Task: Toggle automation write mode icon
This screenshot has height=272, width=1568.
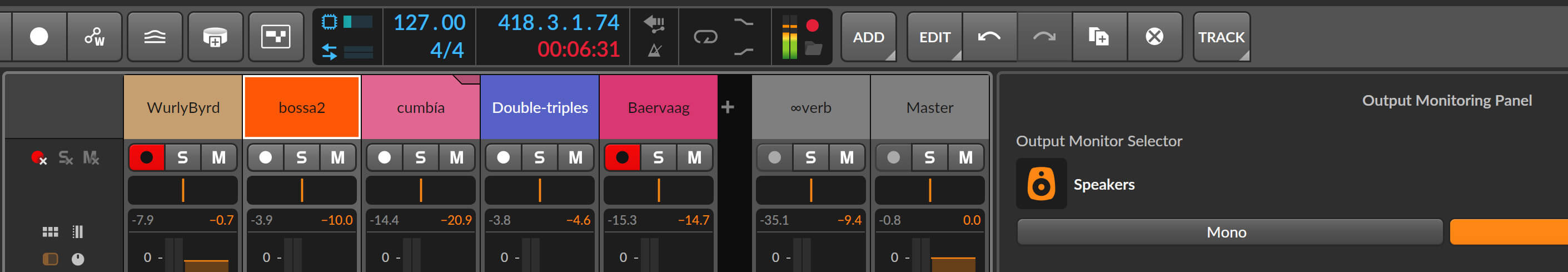Action: pos(94,37)
